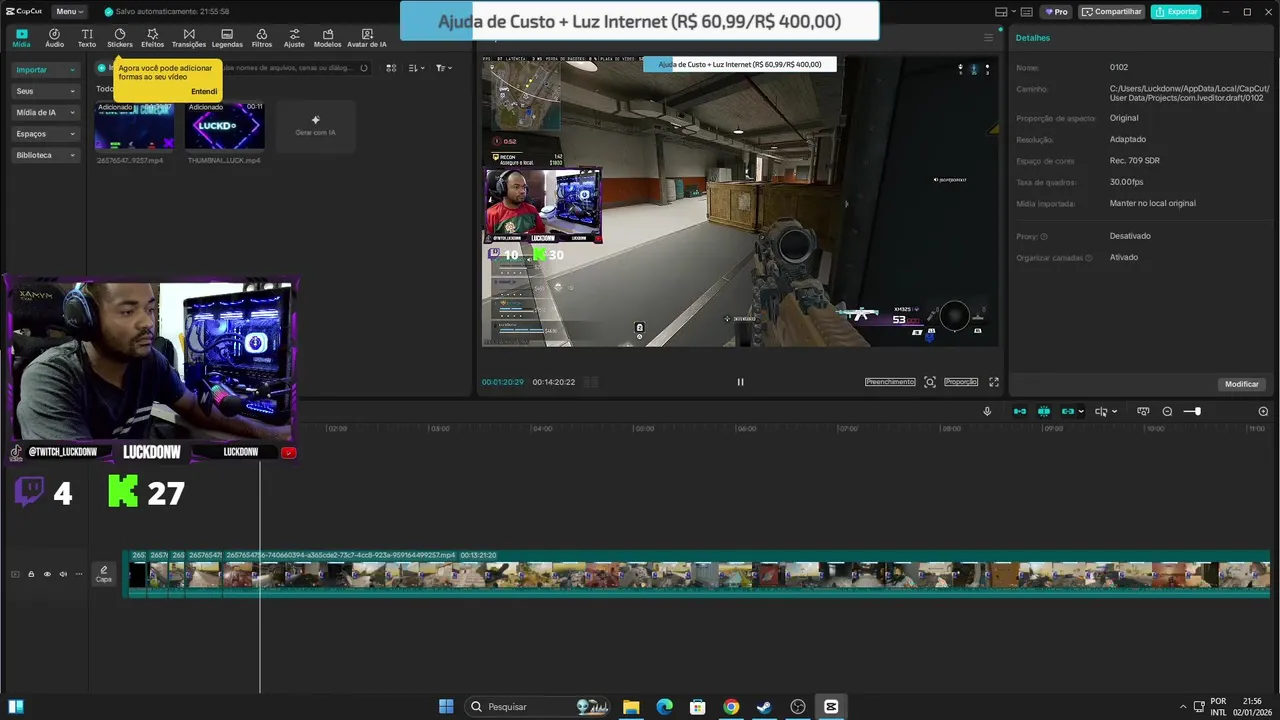Toggle auto snapping on the timeline

pyautogui.click(x=1044, y=411)
